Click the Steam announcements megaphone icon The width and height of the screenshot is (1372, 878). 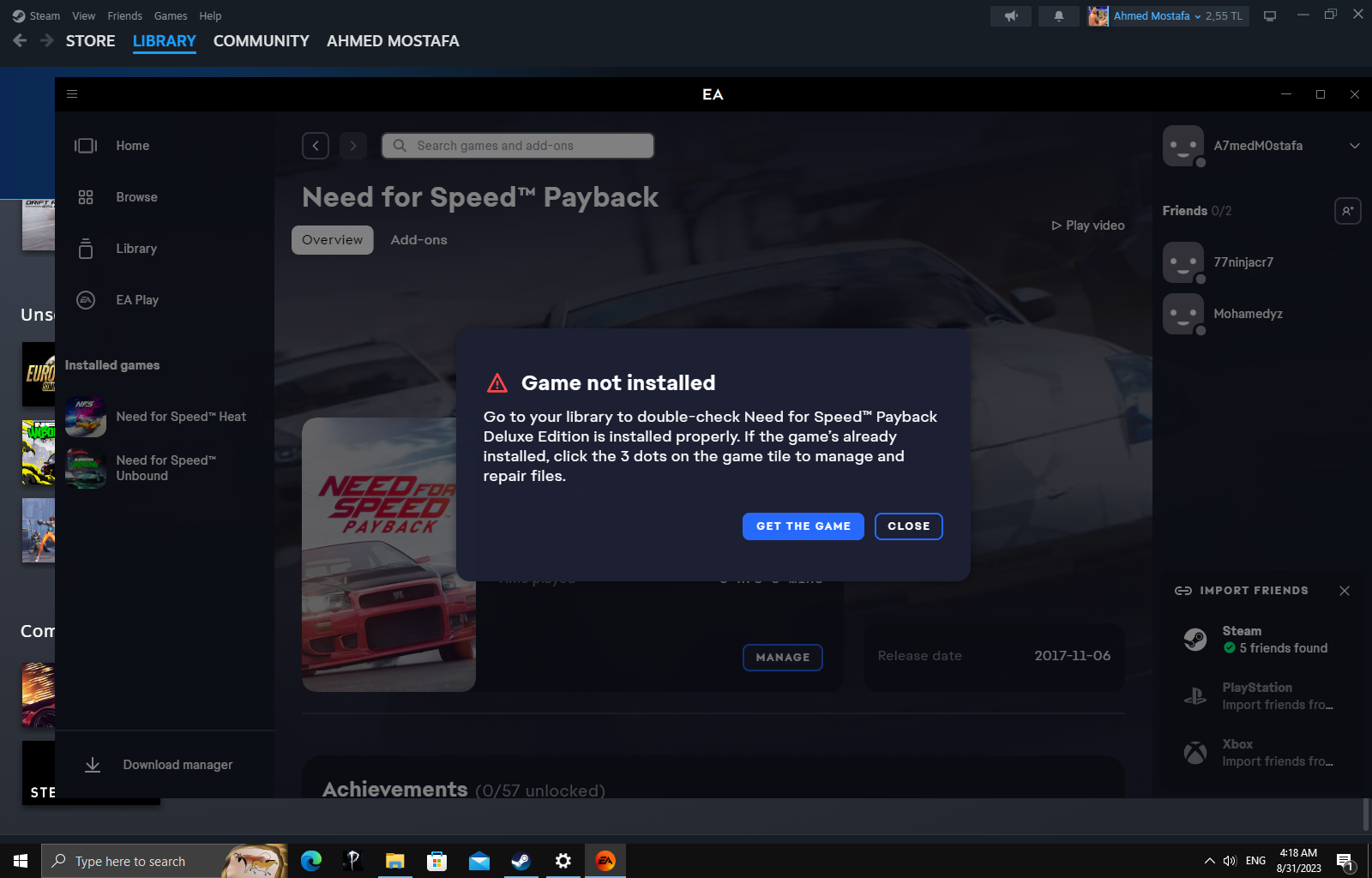click(1011, 16)
